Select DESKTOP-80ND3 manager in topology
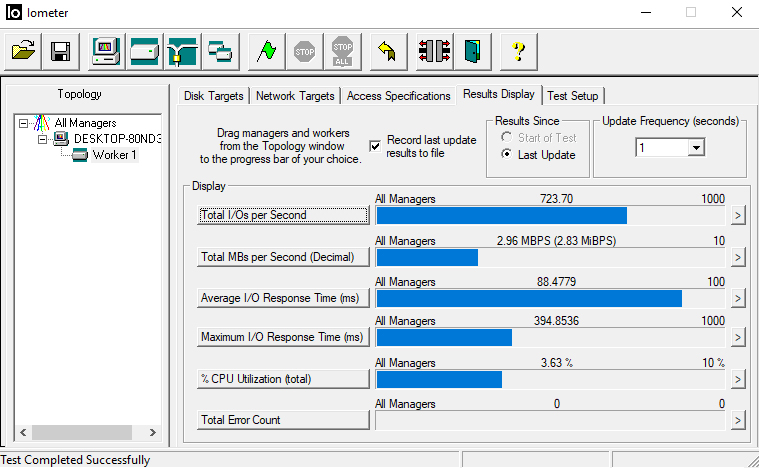 [x=118, y=139]
